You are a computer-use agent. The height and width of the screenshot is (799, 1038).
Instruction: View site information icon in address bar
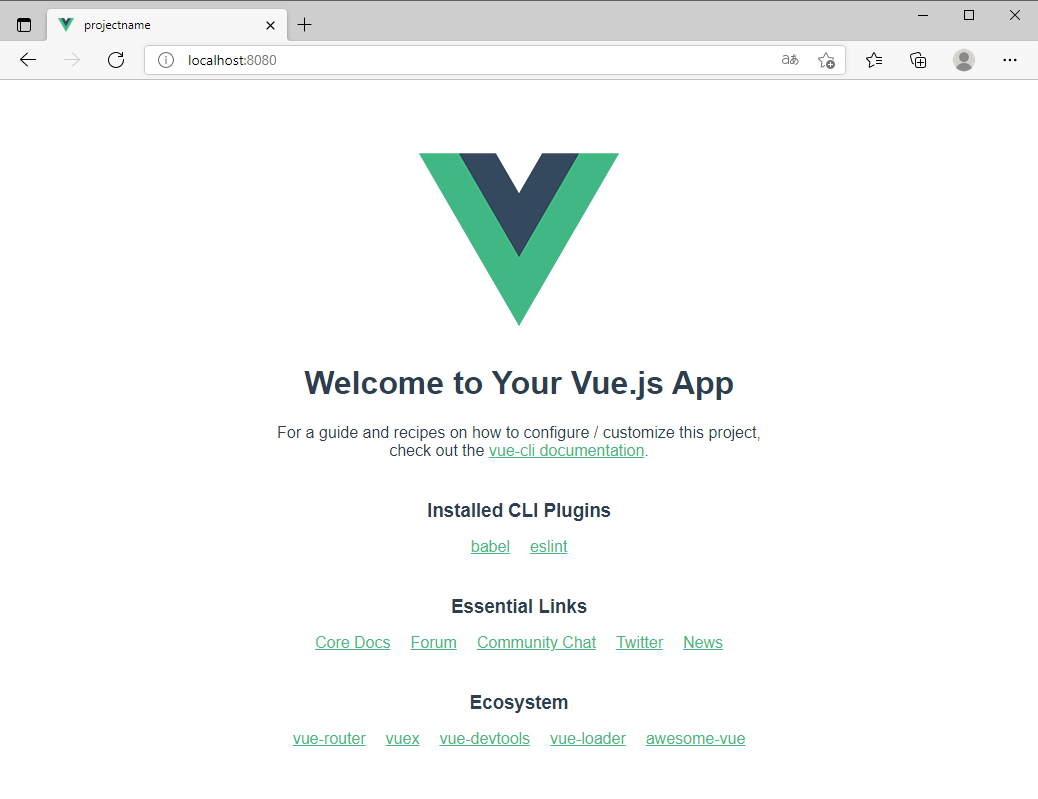(165, 60)
